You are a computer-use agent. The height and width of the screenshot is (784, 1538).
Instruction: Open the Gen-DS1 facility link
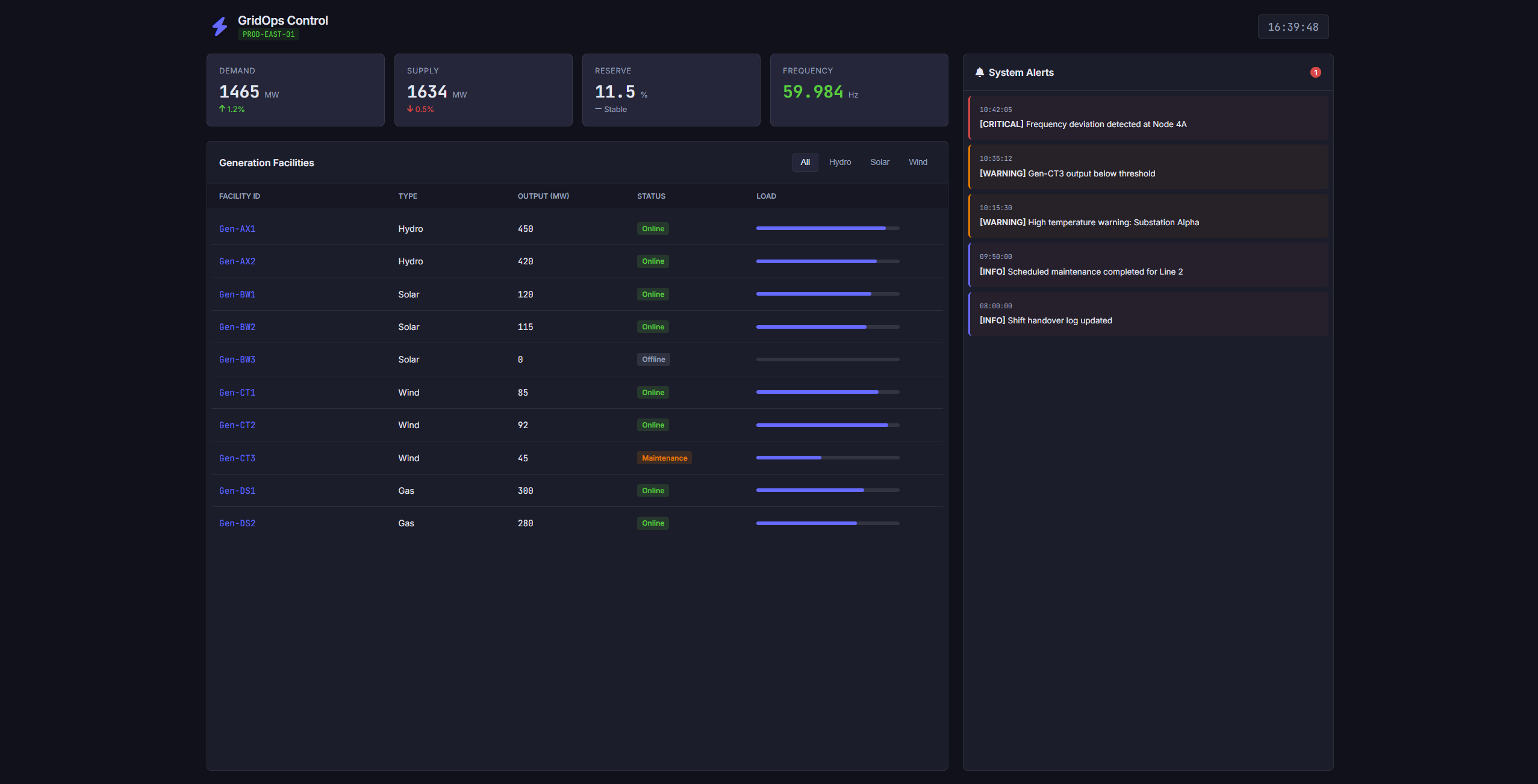click(237, 491)
